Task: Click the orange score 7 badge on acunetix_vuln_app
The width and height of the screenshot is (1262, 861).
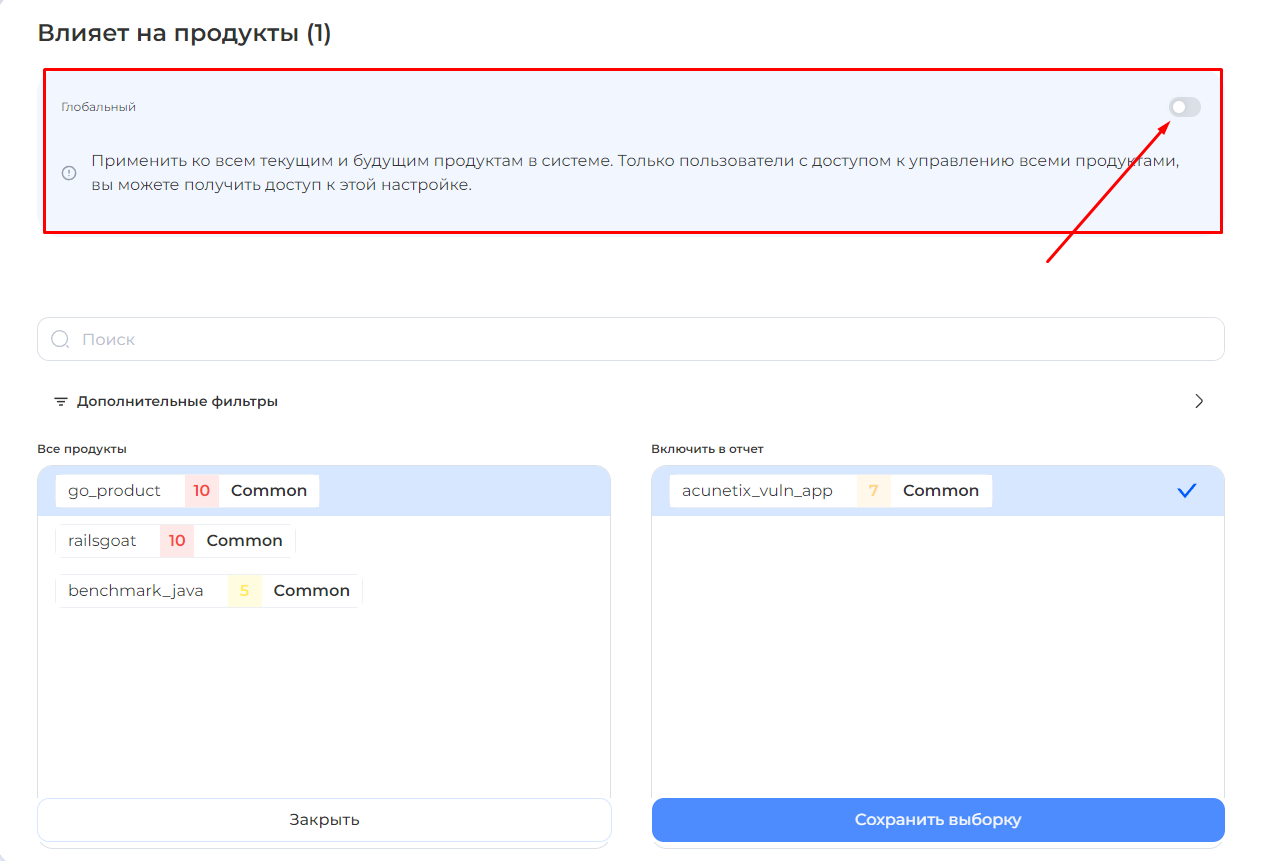Action: (873, 491)
